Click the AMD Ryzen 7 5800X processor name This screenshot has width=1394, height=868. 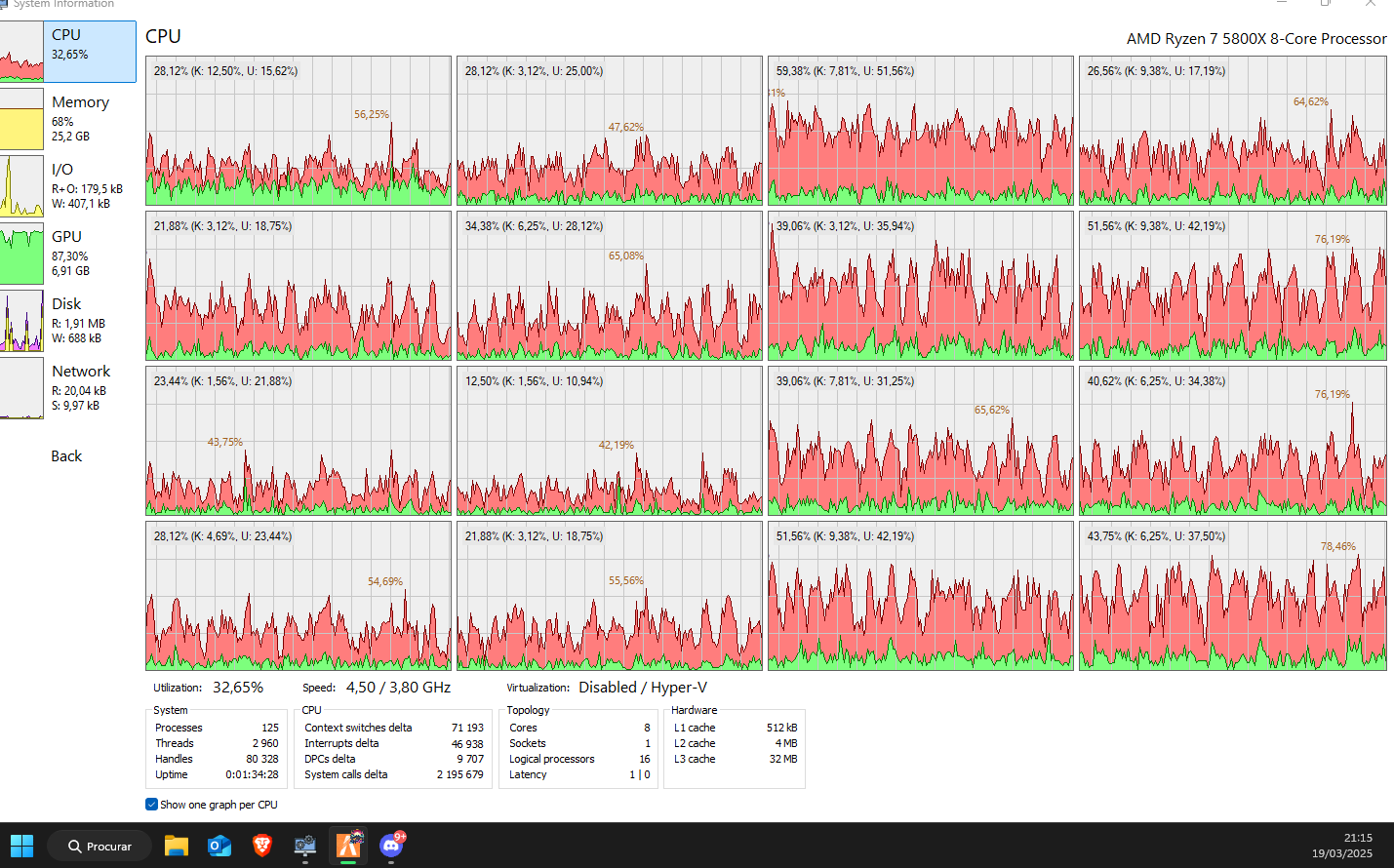coord(1256,39)
